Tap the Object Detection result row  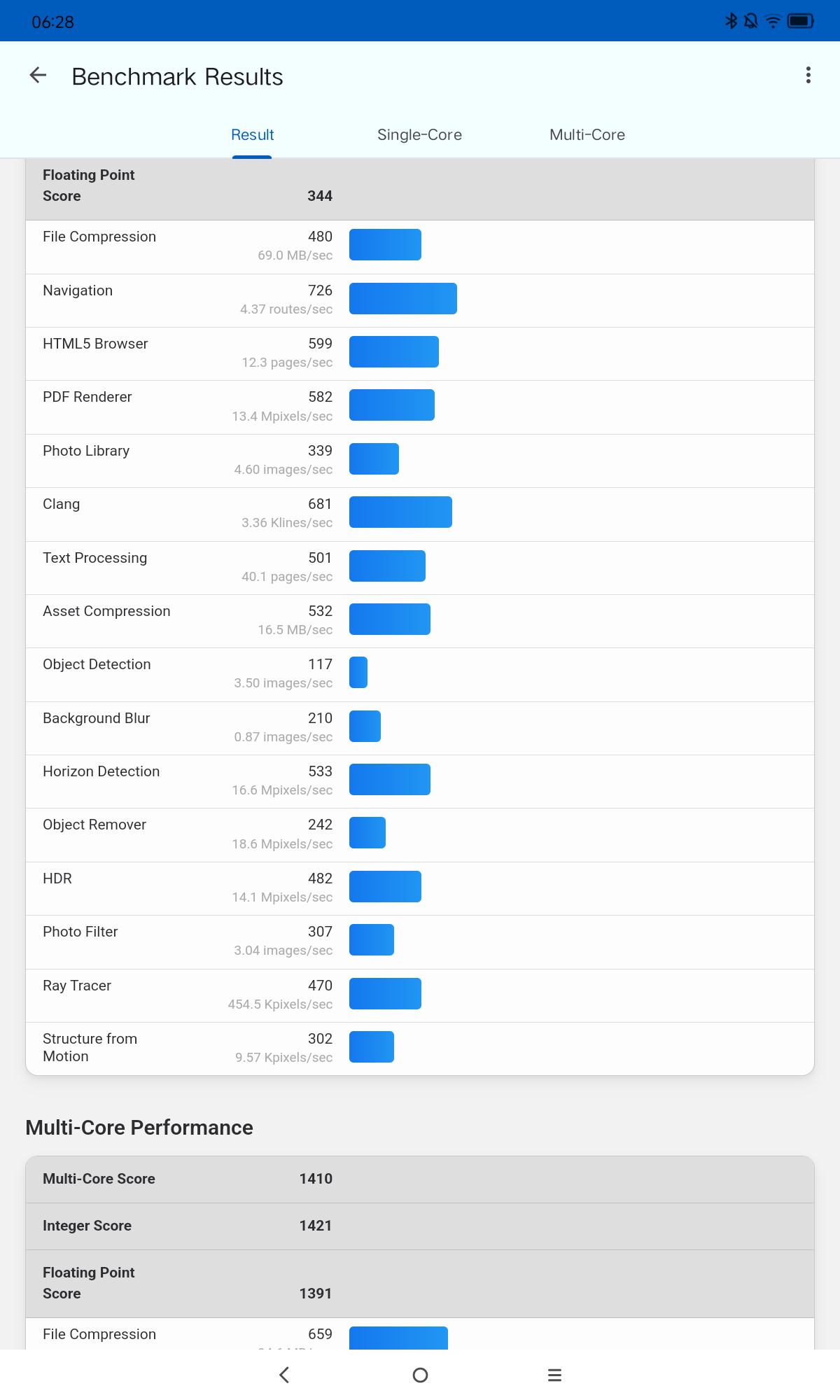pos(419,674)
